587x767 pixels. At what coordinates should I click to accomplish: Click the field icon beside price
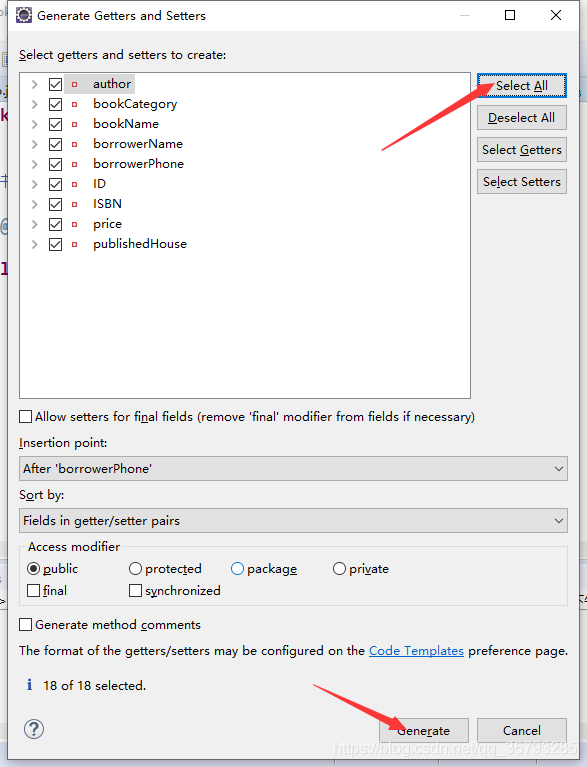pos(74,224)
